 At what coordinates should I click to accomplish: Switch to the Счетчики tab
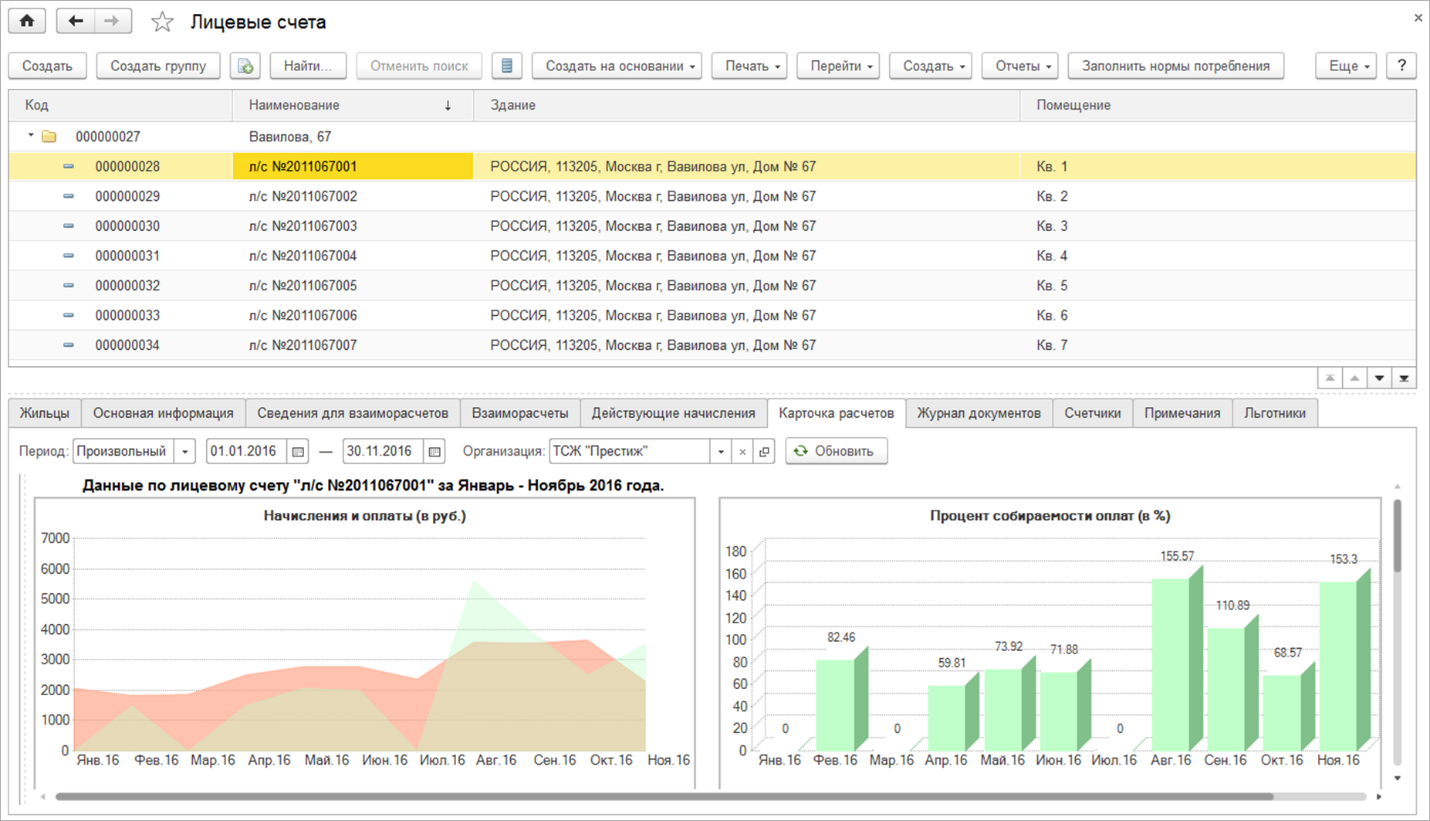pyautogui.click(x=1092, y=413)
